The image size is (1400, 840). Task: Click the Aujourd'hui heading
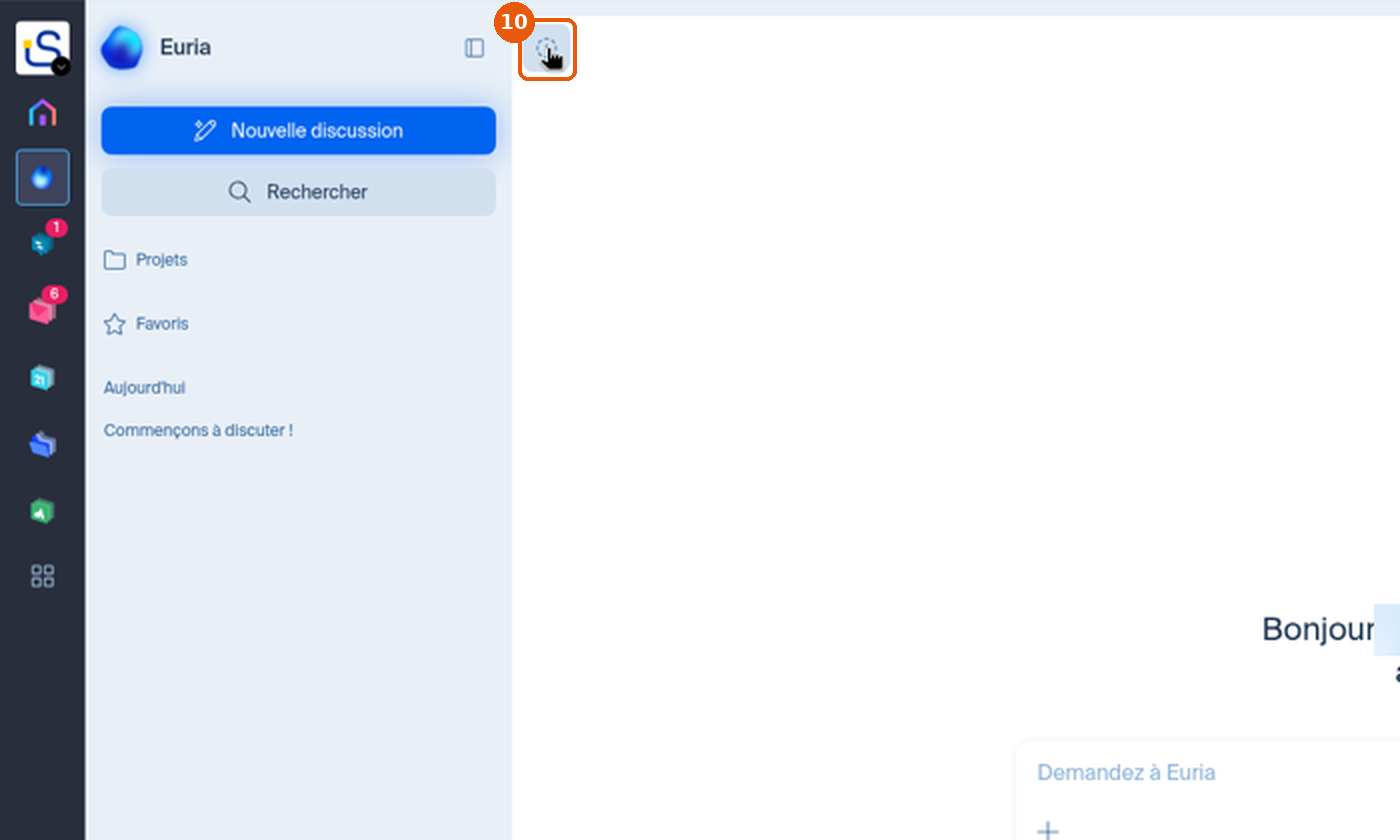click(144, 388)
